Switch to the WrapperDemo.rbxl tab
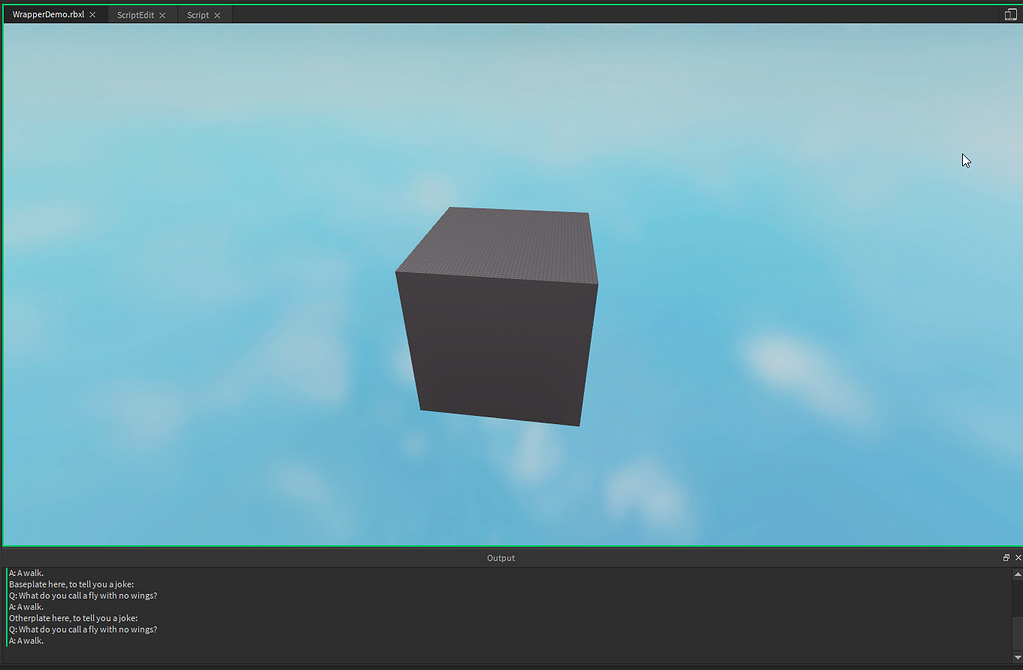This screenshot has width=1023, height=670. (x=48, y=13)
